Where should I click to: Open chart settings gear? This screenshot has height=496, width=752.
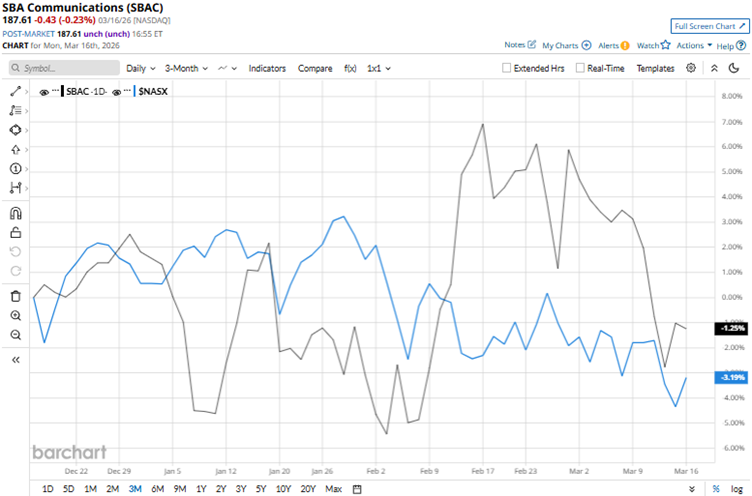coord(691,68)
